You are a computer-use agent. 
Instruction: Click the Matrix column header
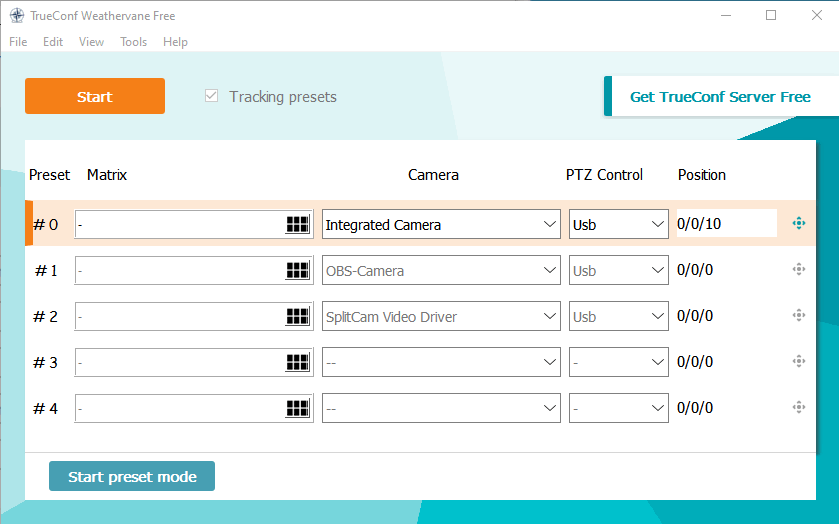pos(107,175)
